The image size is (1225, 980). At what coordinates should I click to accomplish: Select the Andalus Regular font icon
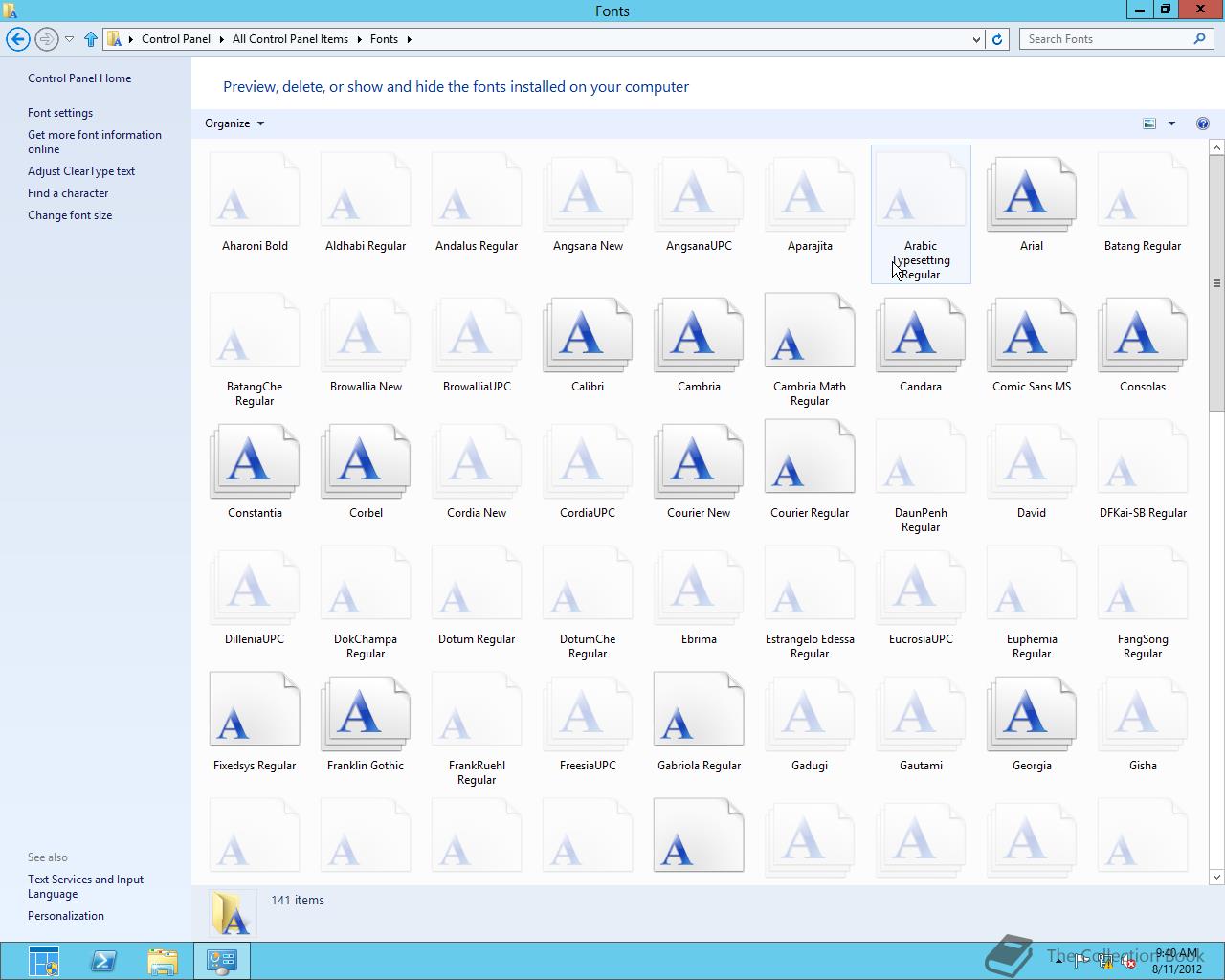tap(477, 190)
